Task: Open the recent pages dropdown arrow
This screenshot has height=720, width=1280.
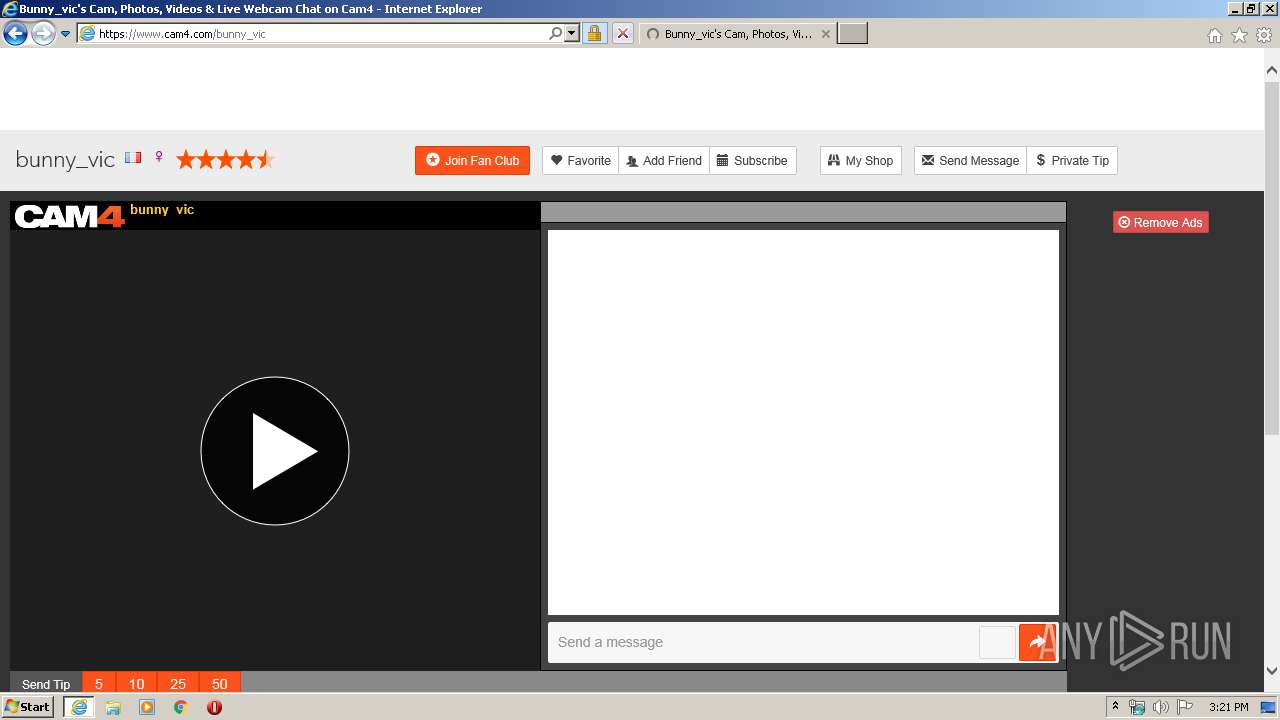Action: coord(65,34)
